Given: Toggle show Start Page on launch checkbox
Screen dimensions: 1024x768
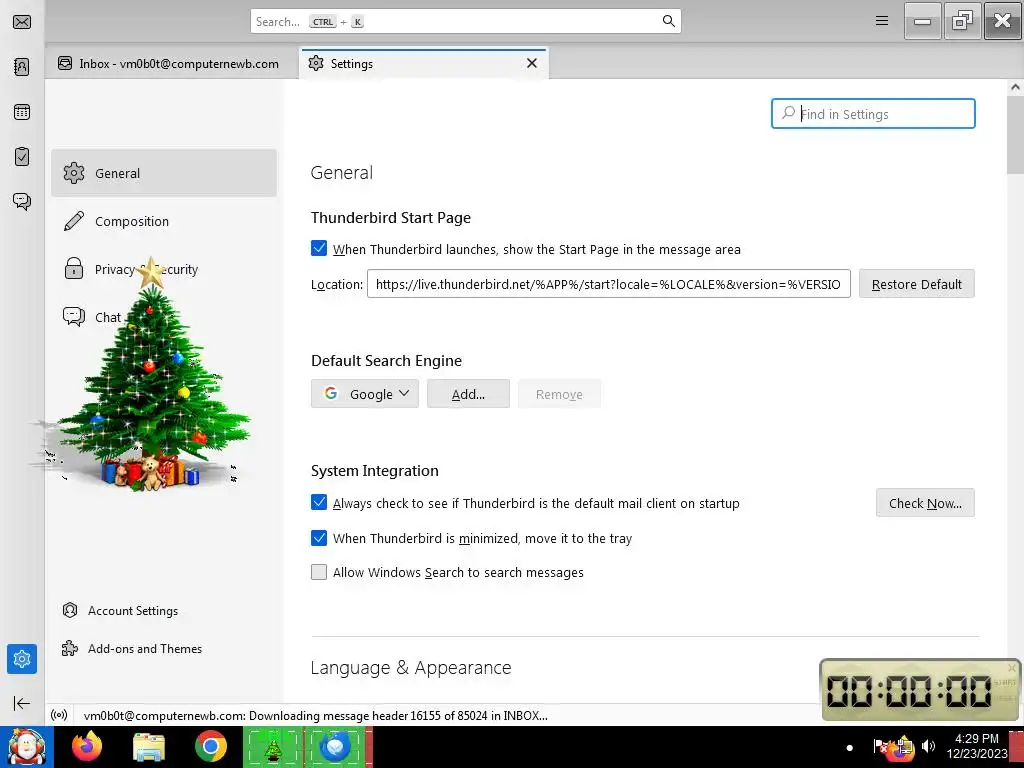Looking at the screenshot, I should (319, 248).
